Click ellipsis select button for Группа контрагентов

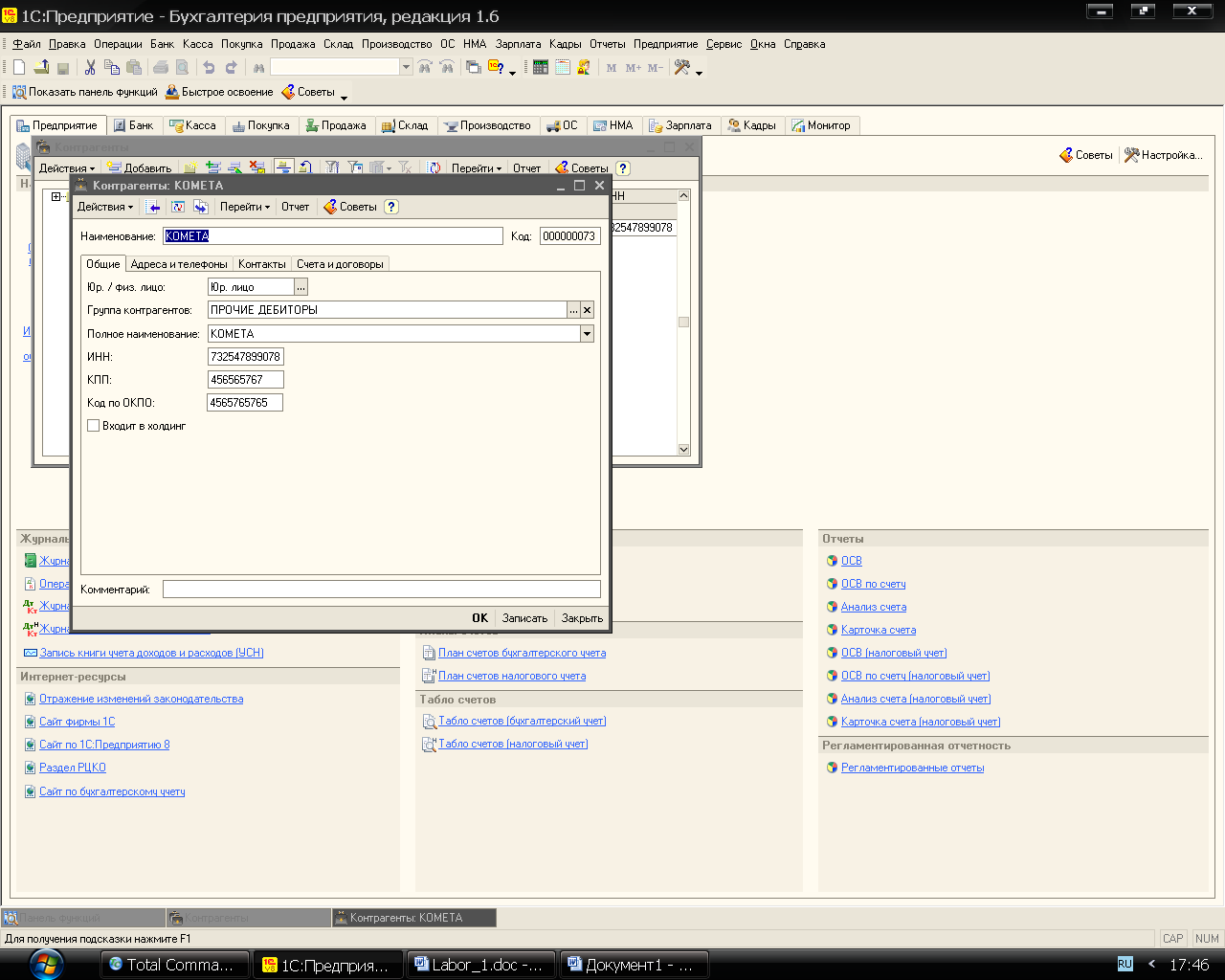573,310
